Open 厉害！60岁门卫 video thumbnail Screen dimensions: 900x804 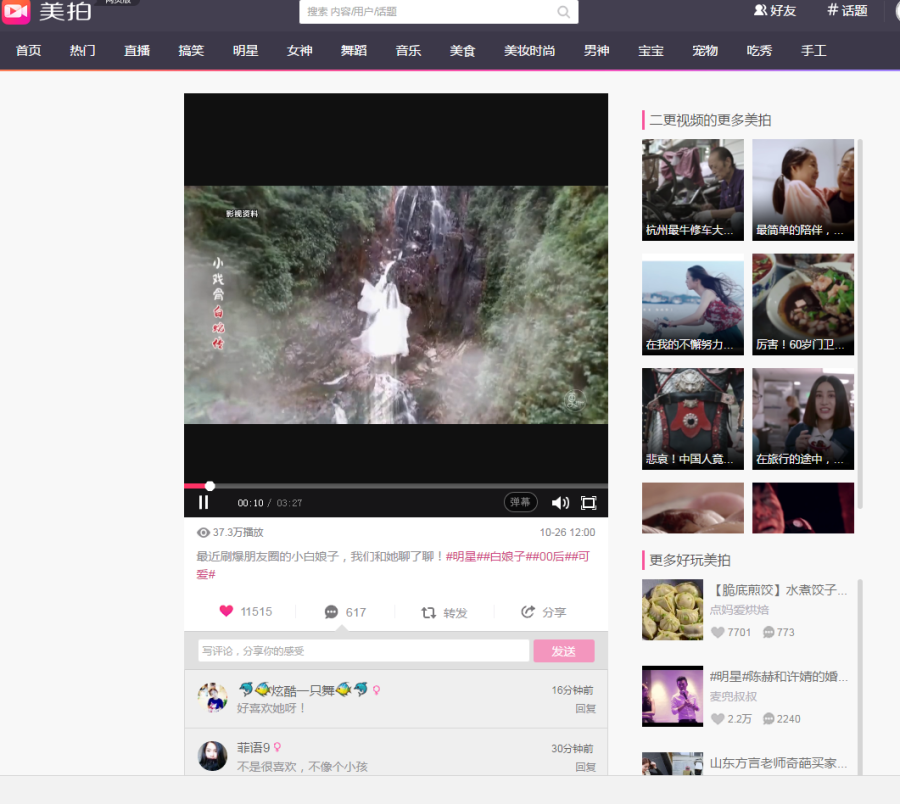[803, 304]
